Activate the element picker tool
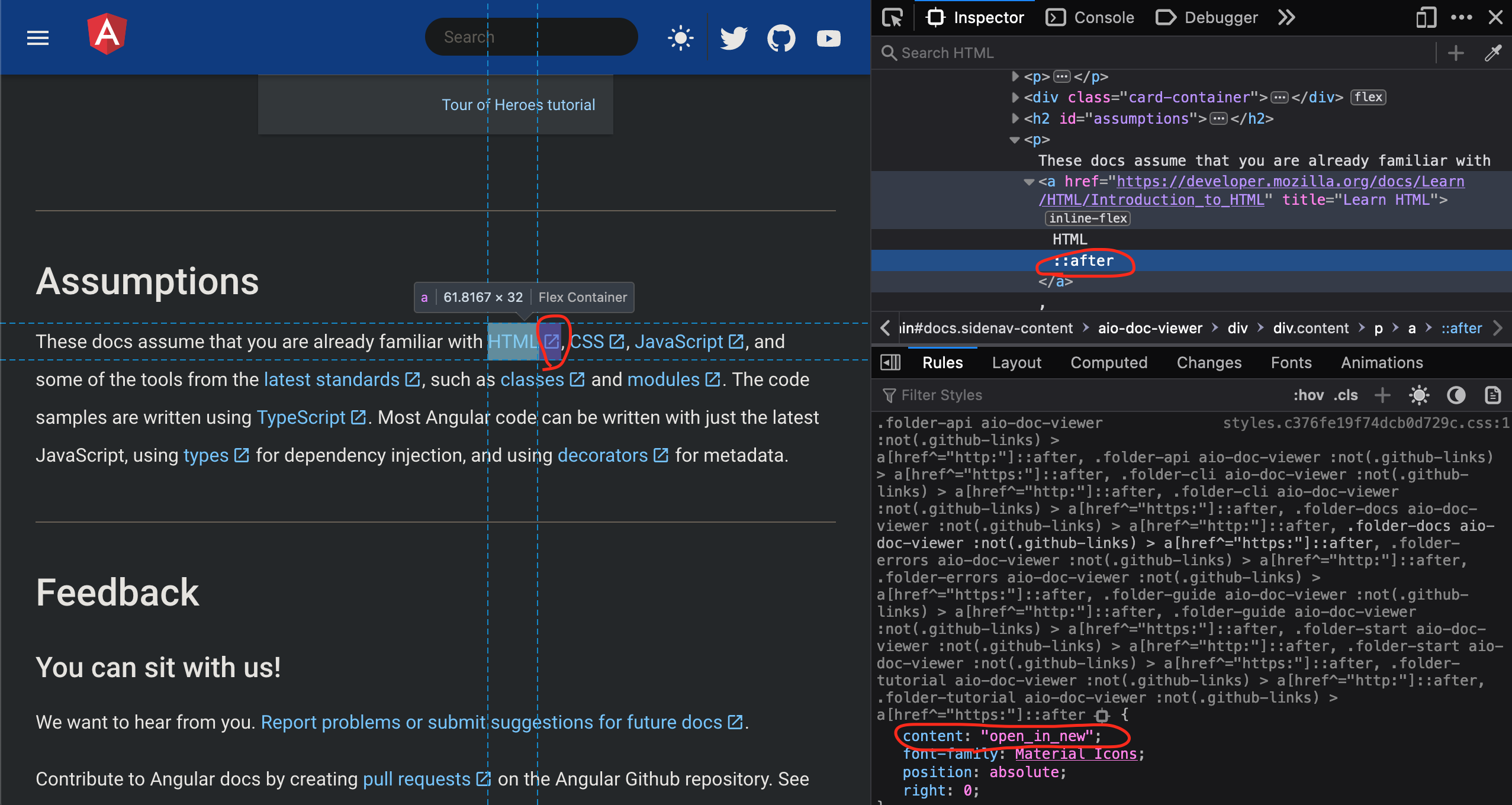1512x805 pixels. pos(892,17)
